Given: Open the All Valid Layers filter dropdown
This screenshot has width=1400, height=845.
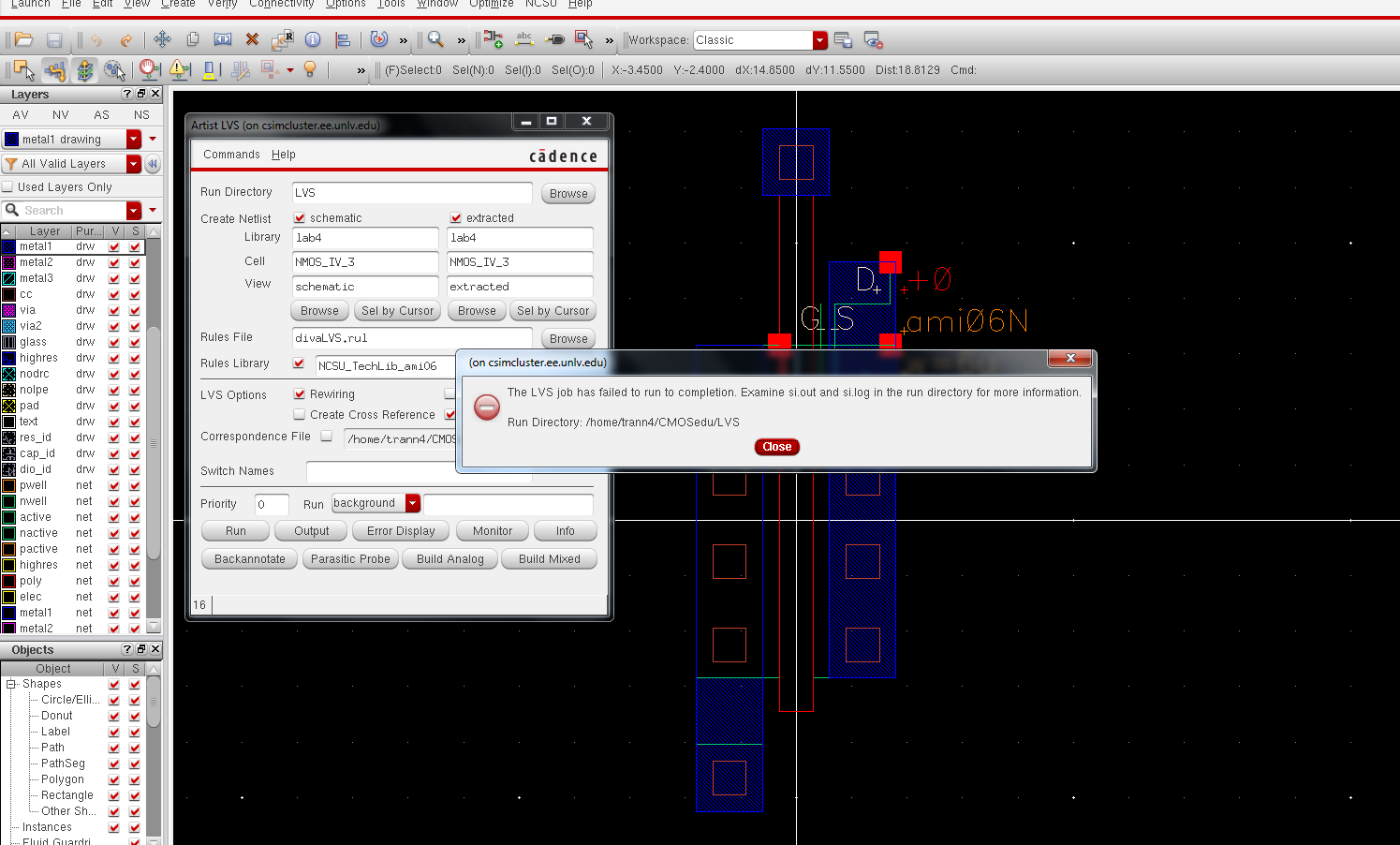Looking at the screenshot, I should coord(134,164).
